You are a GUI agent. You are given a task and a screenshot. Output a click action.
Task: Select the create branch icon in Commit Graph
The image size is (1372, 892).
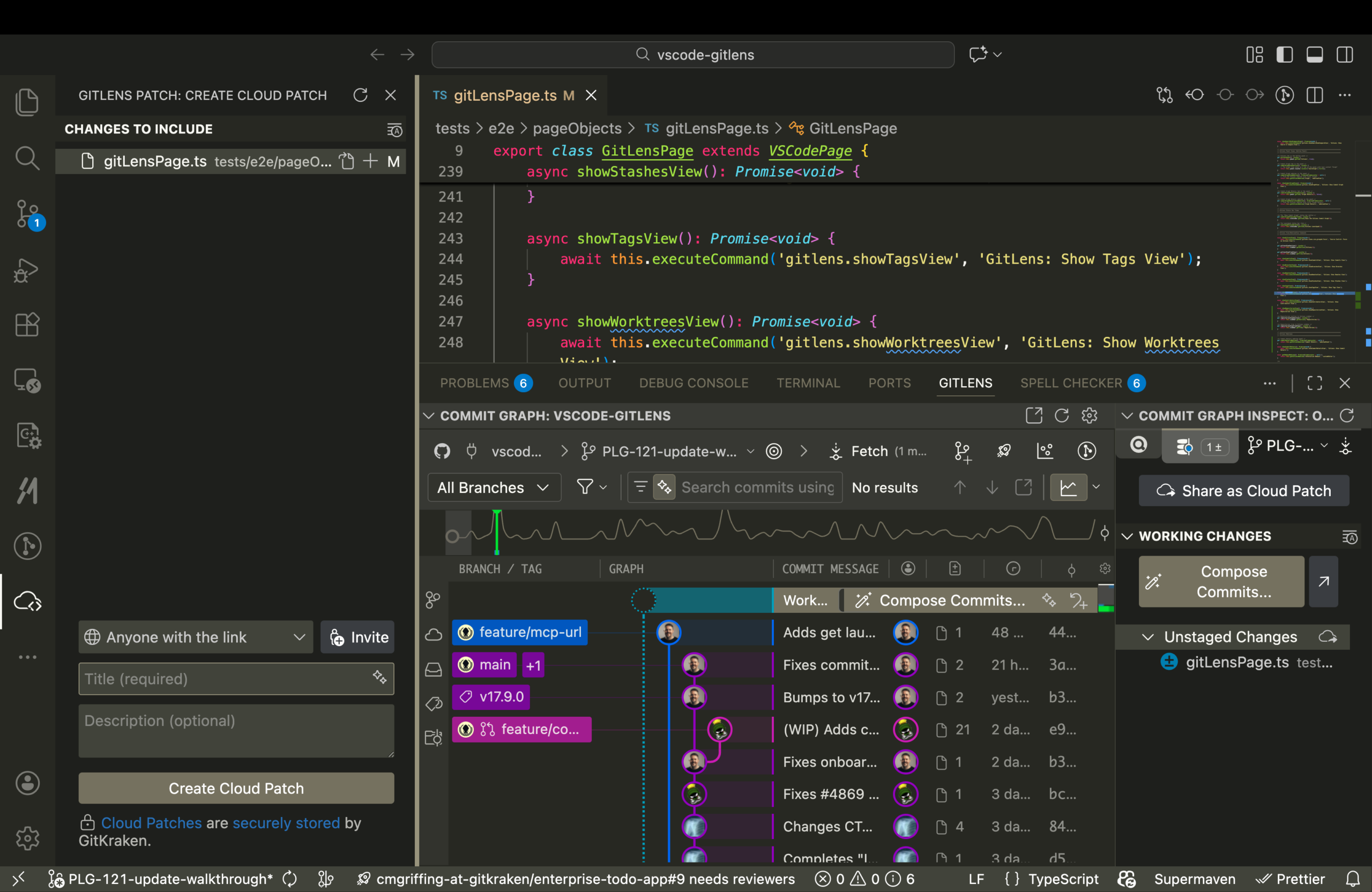[963, 451]
